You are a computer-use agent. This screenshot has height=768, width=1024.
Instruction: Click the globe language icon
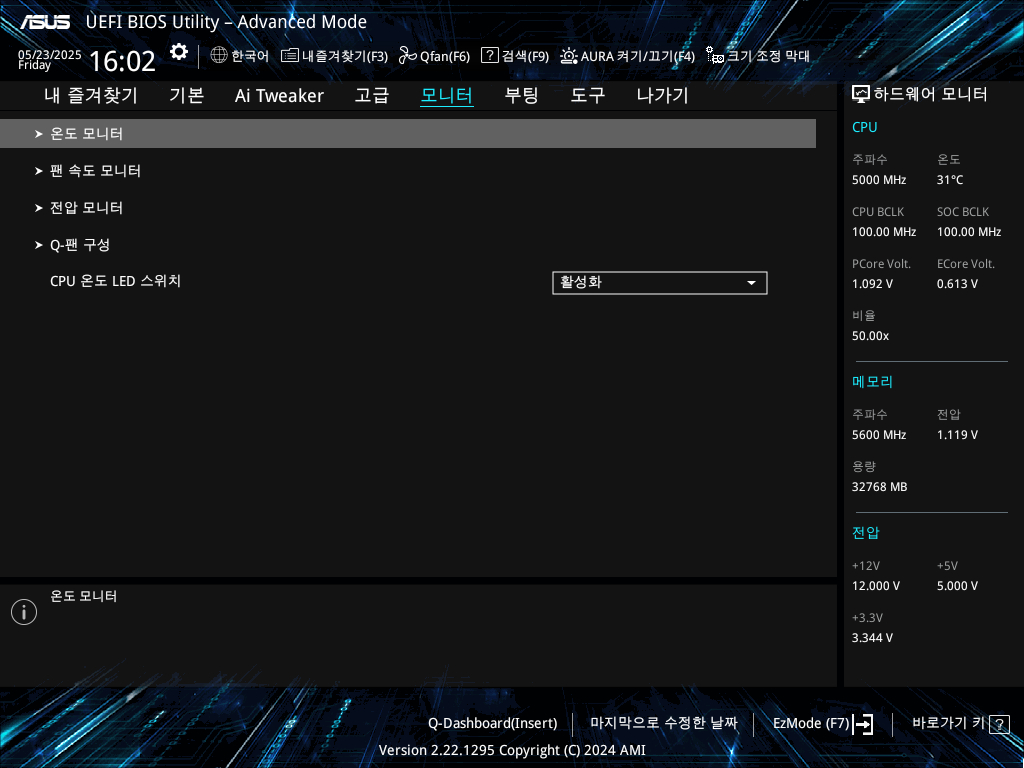(219, 55)
